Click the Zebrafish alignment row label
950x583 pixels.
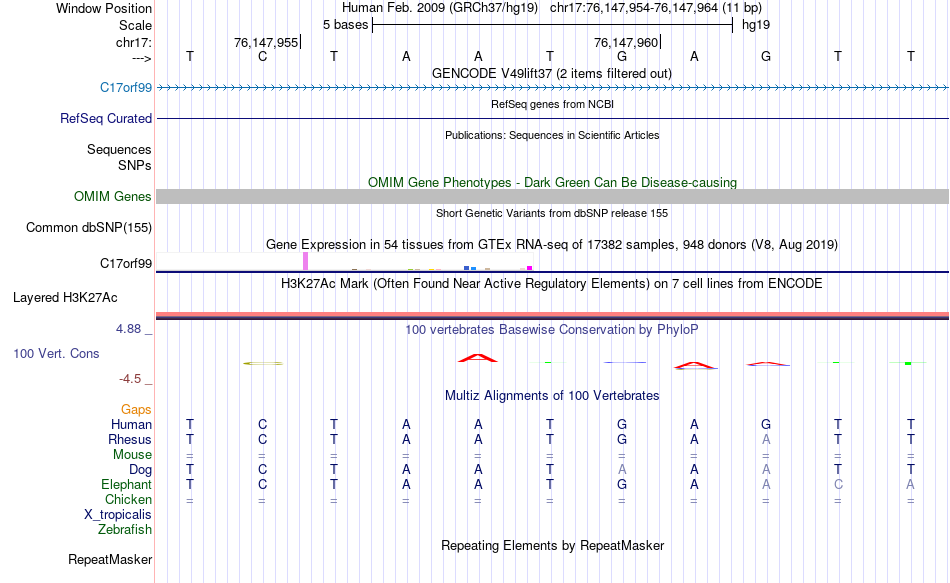tap(124, 529)
